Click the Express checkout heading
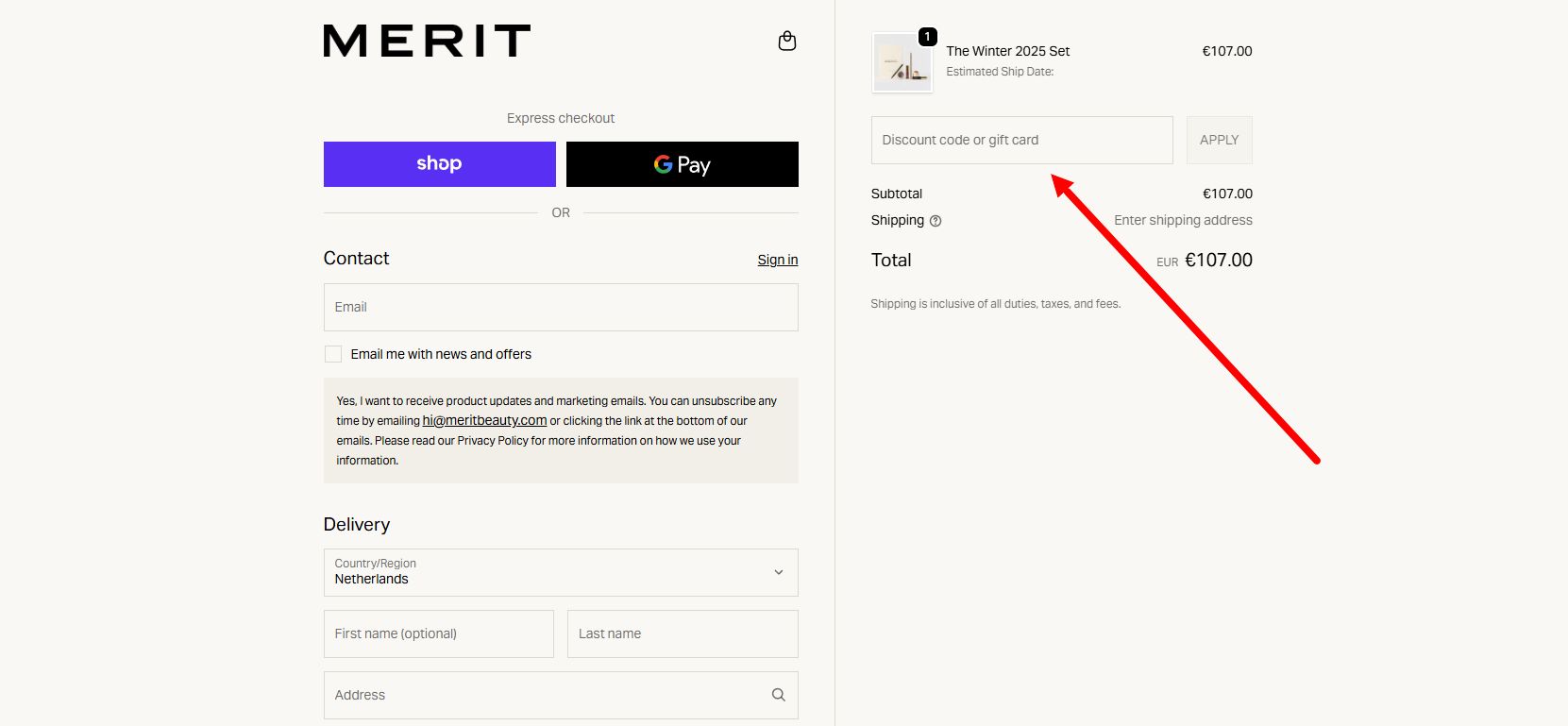Screen dimensions: 1568x726 pos(561,118)
